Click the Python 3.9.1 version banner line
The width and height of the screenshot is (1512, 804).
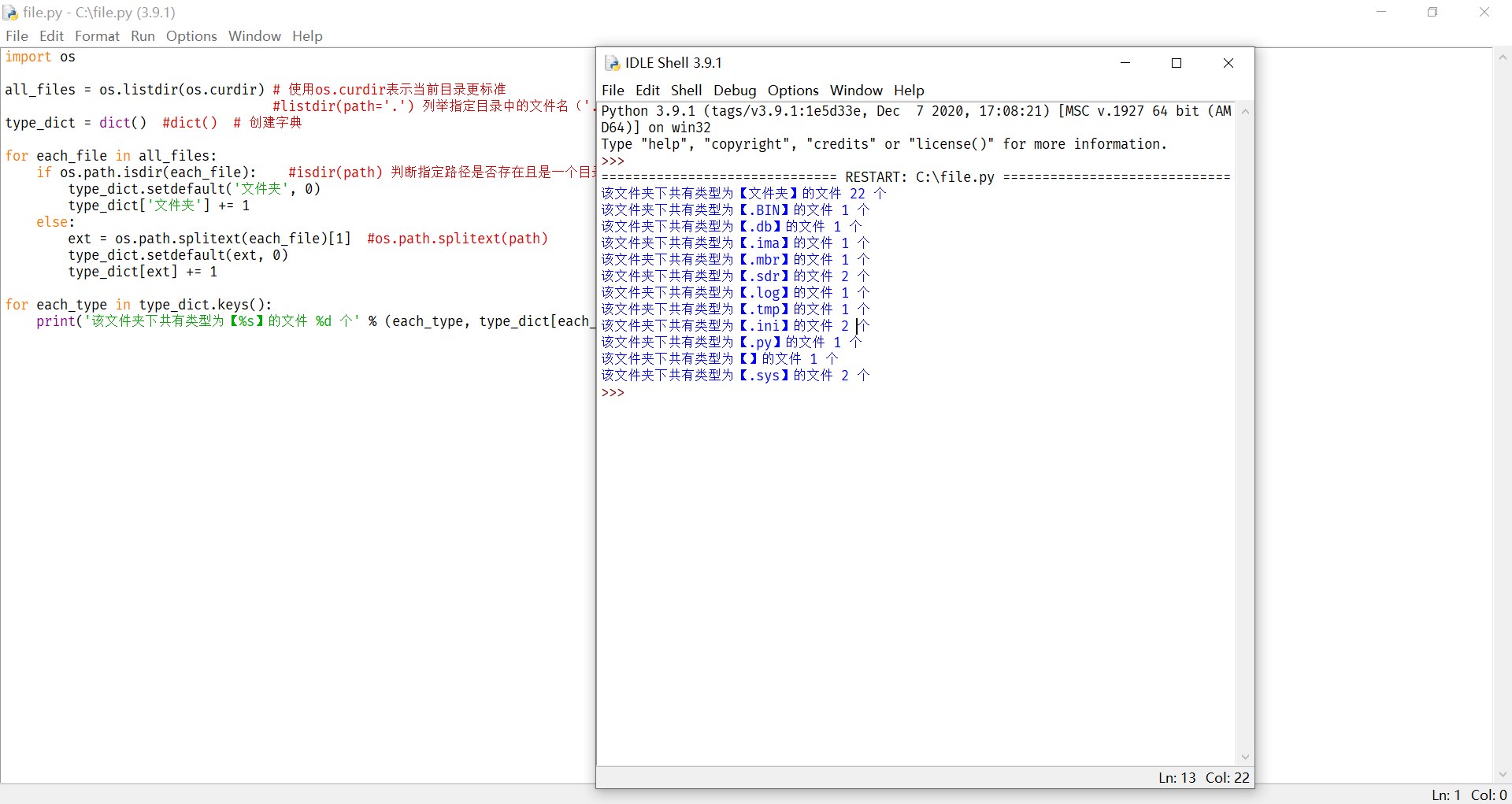(916, 111)
